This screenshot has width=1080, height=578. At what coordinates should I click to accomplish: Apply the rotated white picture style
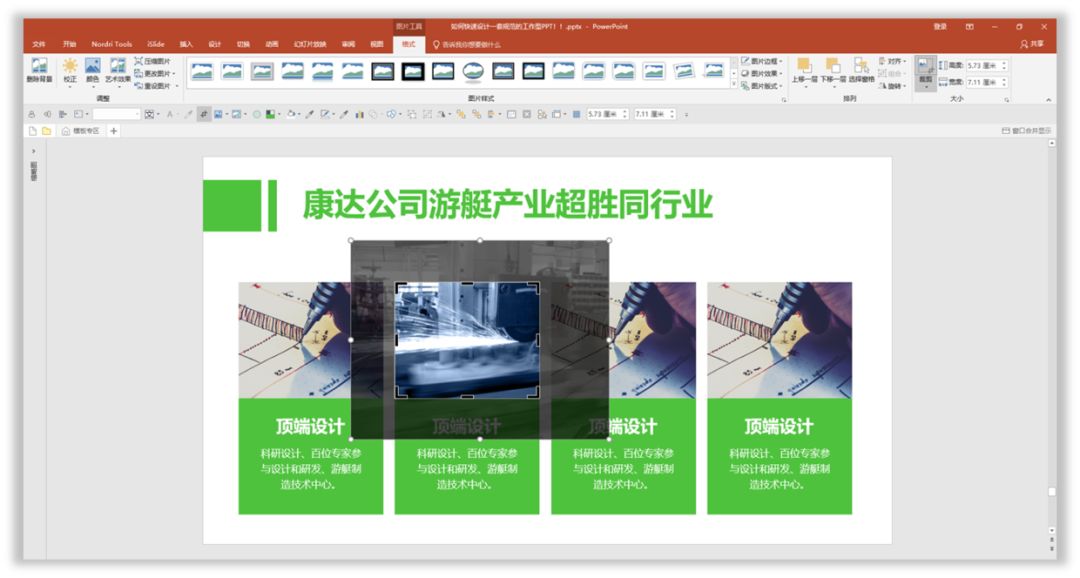[683, 71]
